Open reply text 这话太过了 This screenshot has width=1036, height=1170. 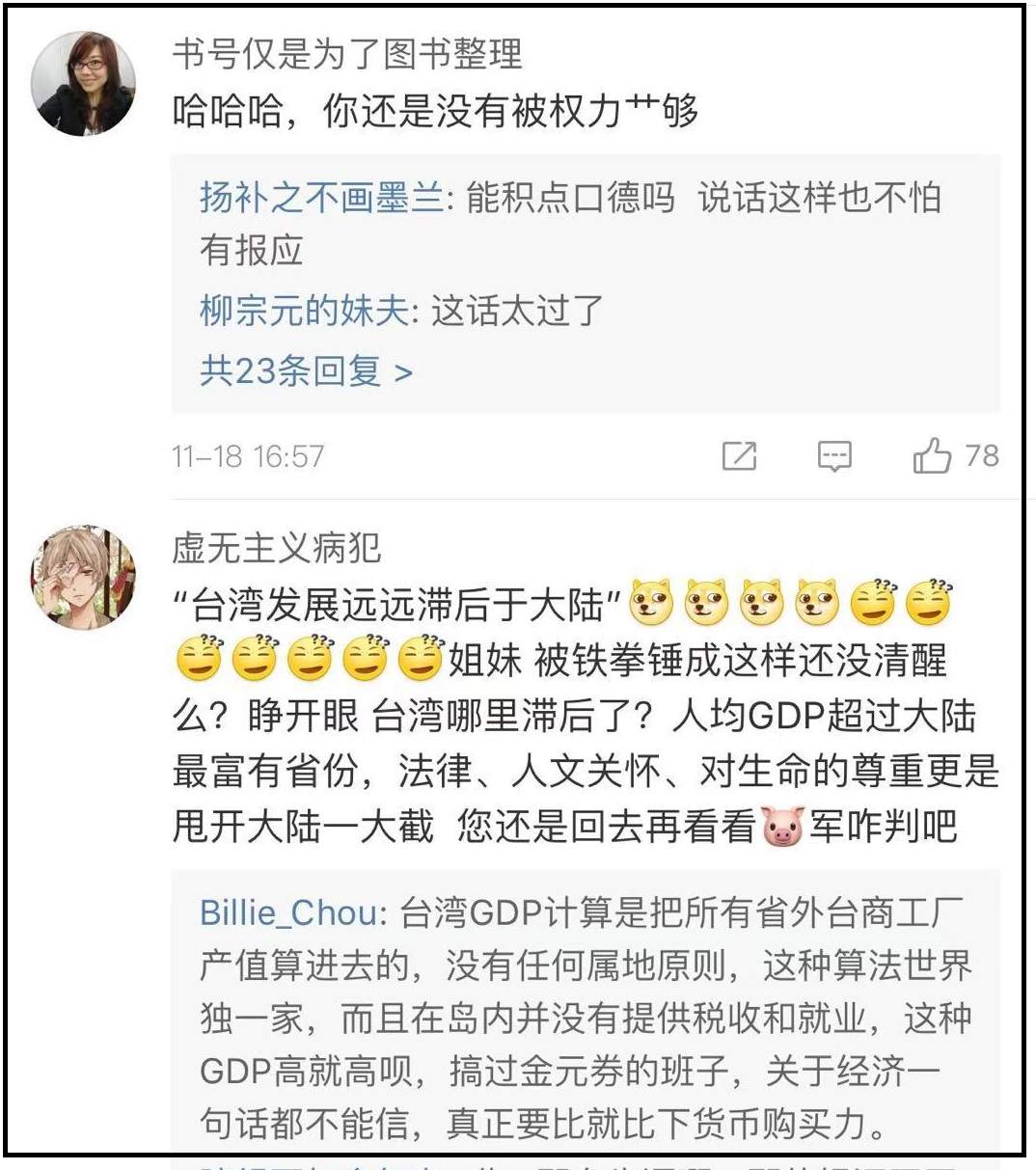(517, 311)
